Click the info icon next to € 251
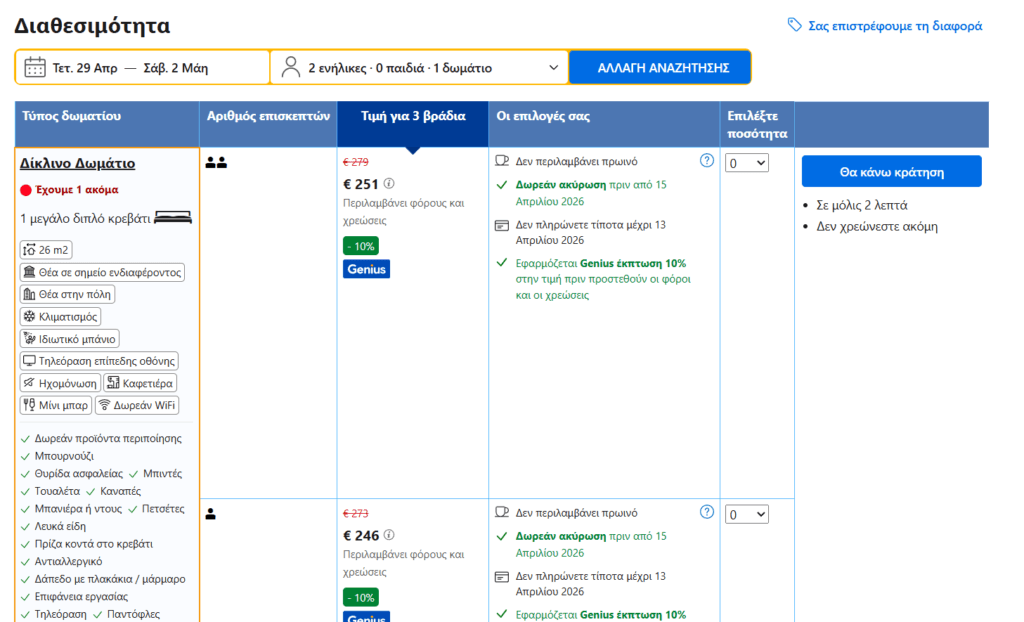The width and height of the screenshot is (1024, 622). tap(390, 184)
